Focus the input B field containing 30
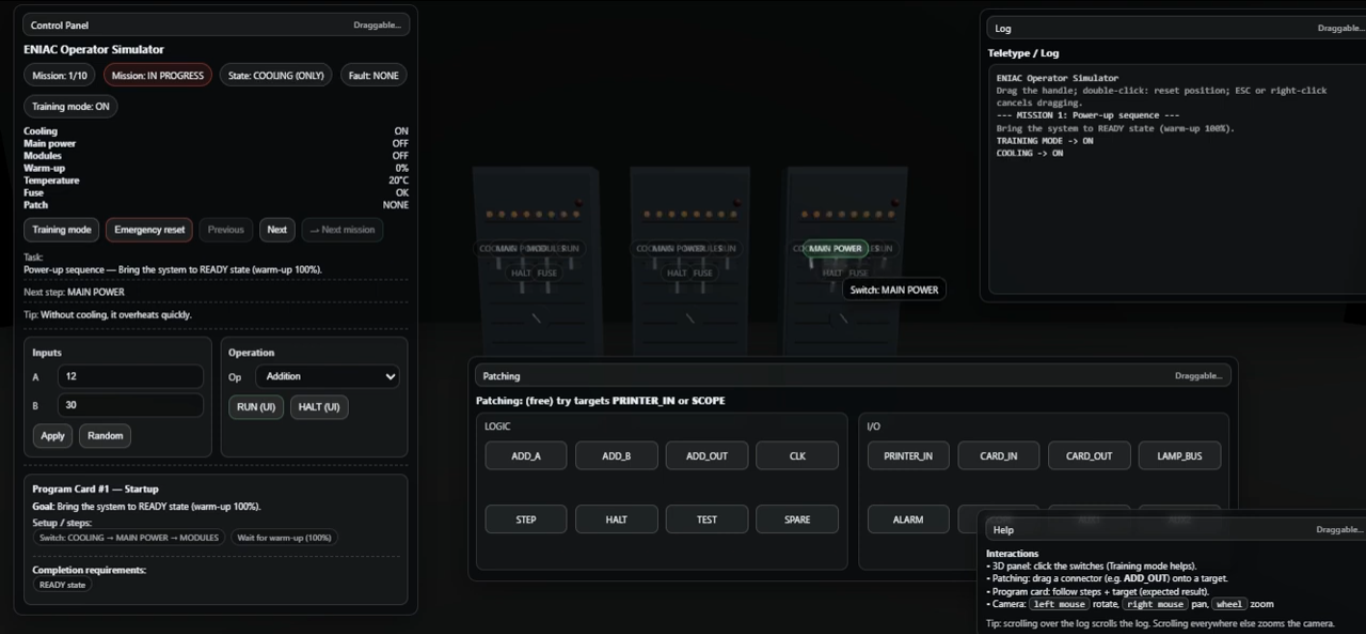 [x=130, y=405]
